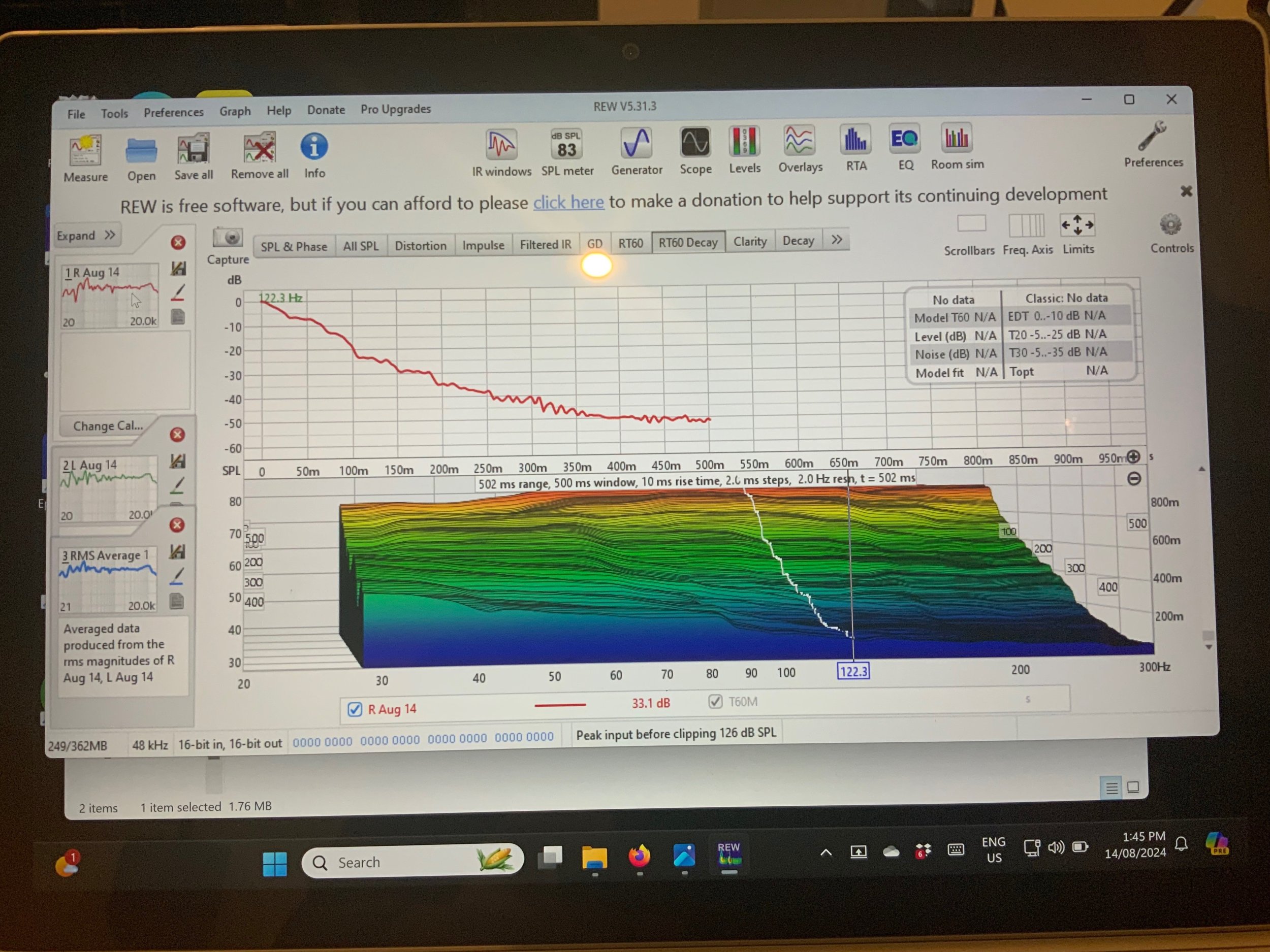This screenshot has width=1270, height=952.
Task: Open the Preferences menu
Action: (x=173, y=112)
